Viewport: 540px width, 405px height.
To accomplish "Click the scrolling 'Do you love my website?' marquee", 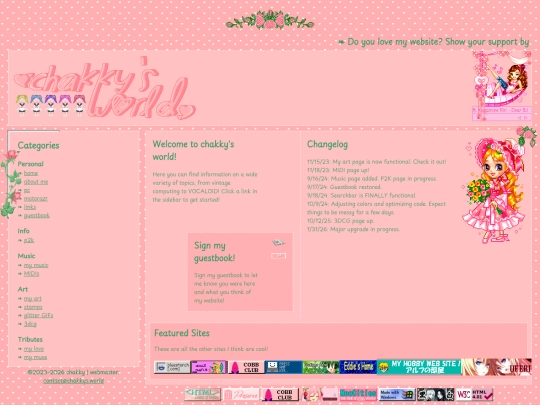I will (x=434, y=42).
